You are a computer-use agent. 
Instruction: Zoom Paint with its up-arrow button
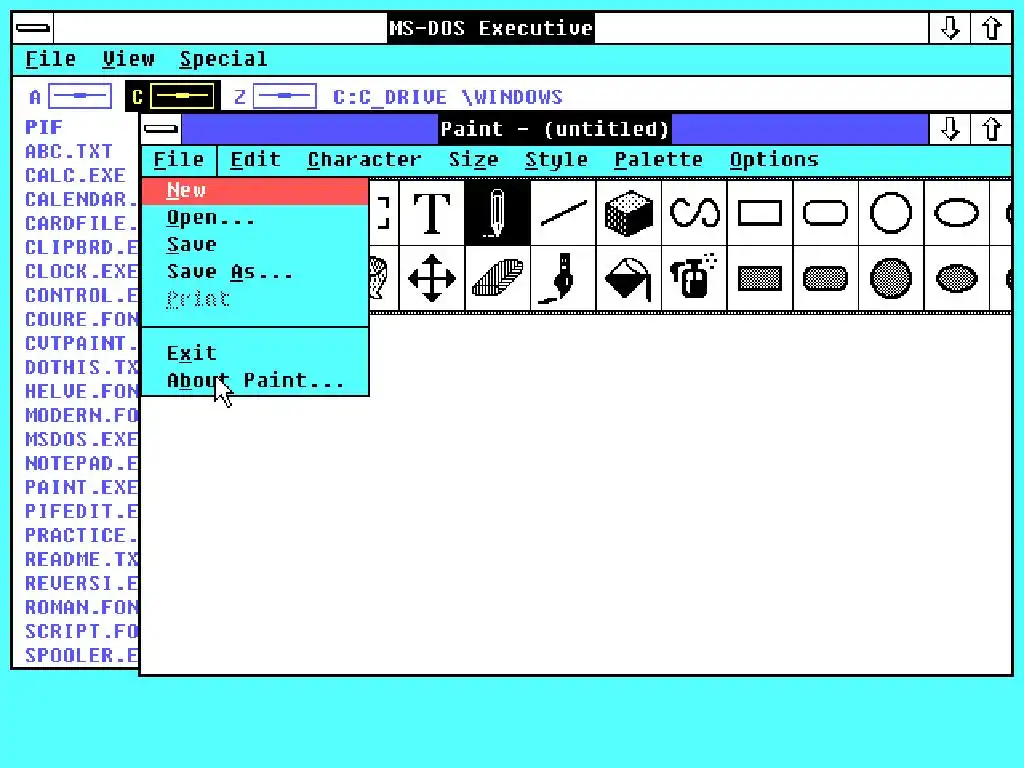991,129
